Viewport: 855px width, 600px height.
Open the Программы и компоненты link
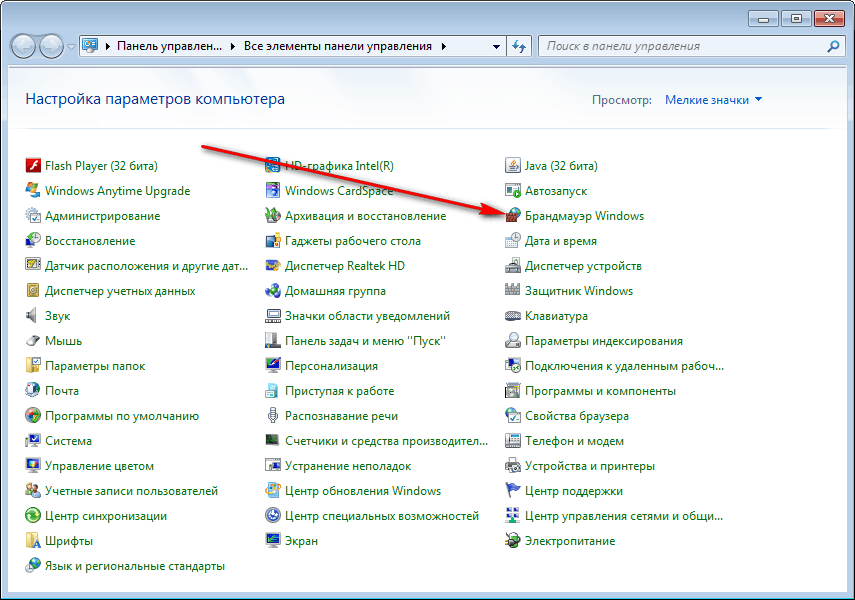(600, 391)
